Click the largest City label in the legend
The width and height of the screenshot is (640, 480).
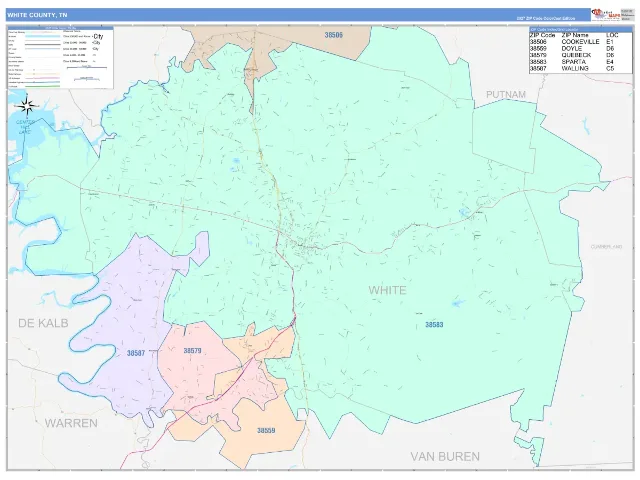(x=98, y=36)
